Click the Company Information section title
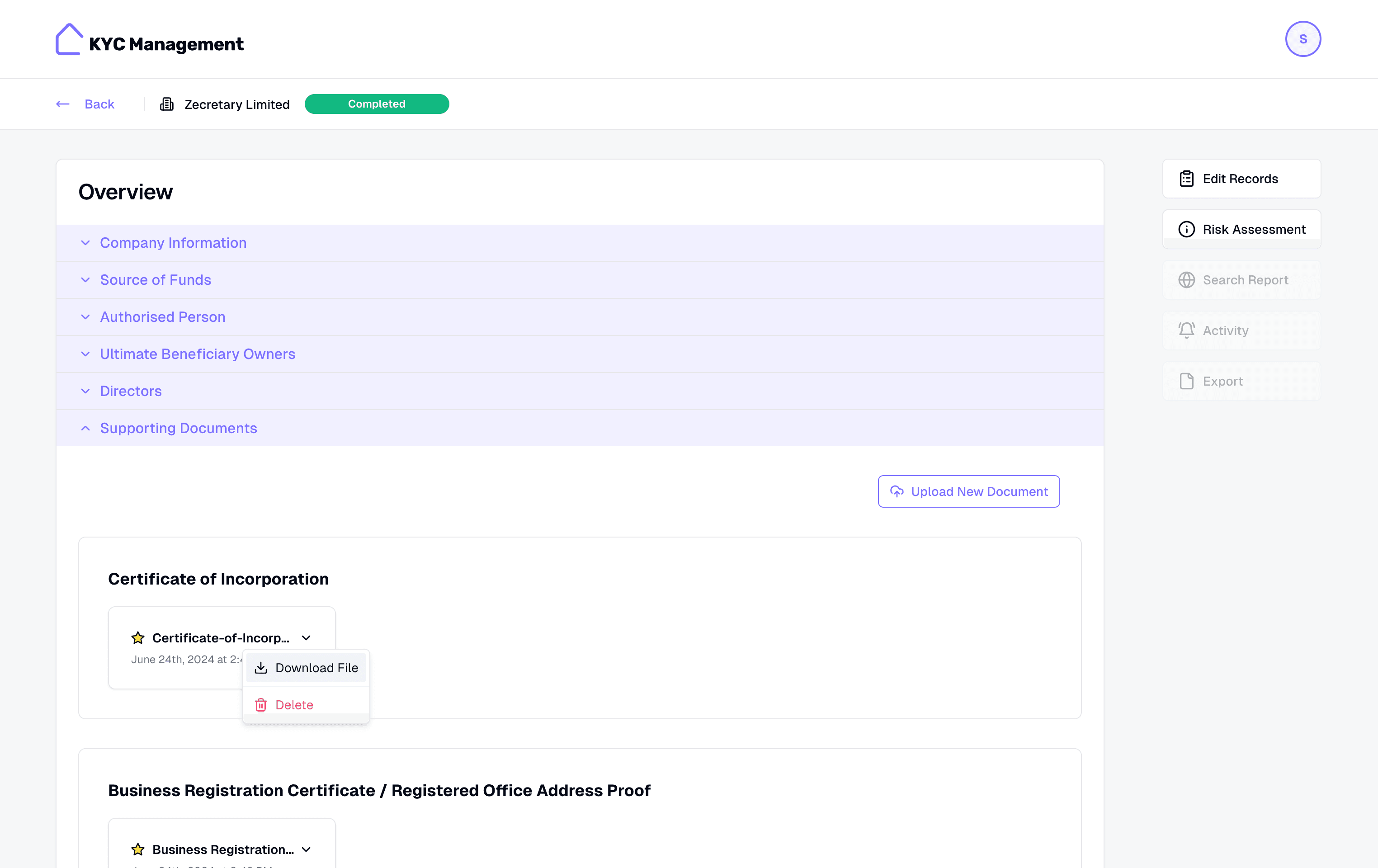 pyautogui.click(x=174, y=243)
